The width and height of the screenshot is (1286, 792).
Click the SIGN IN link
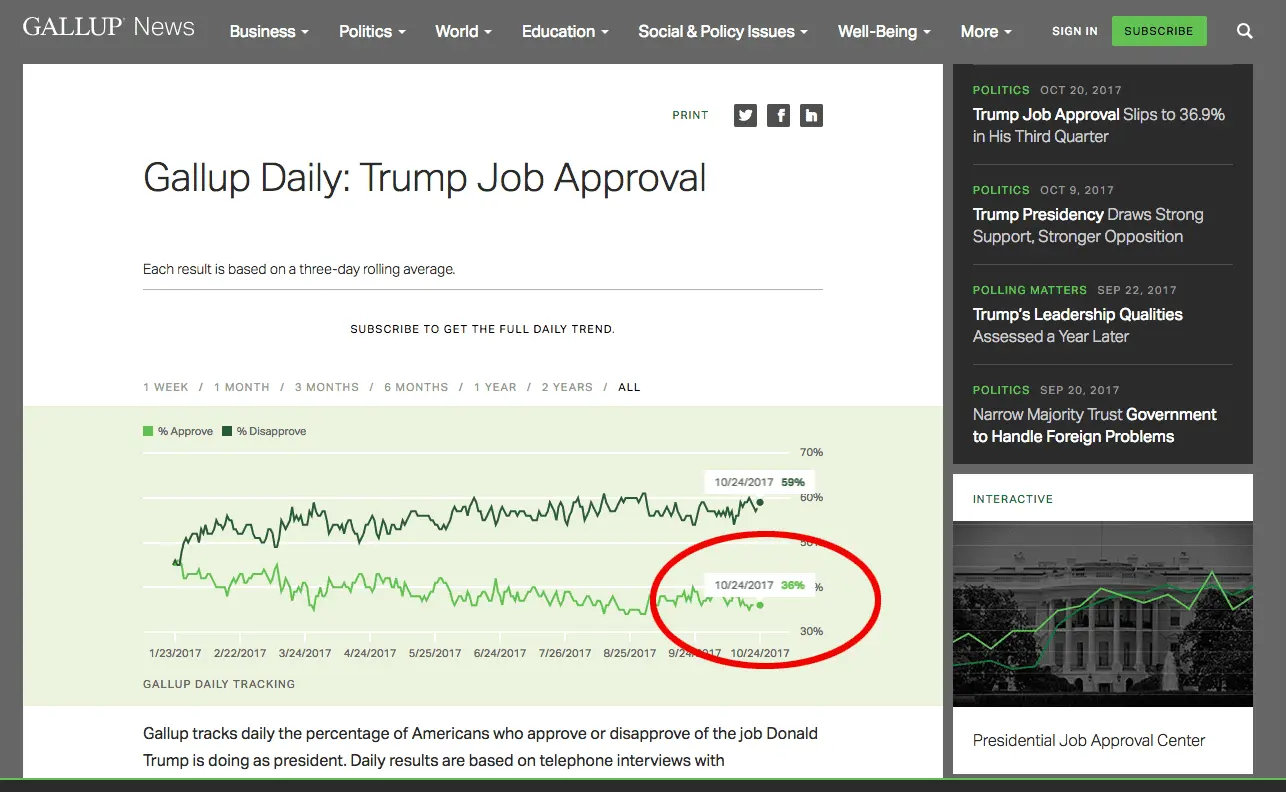(x=1075, y=31)
